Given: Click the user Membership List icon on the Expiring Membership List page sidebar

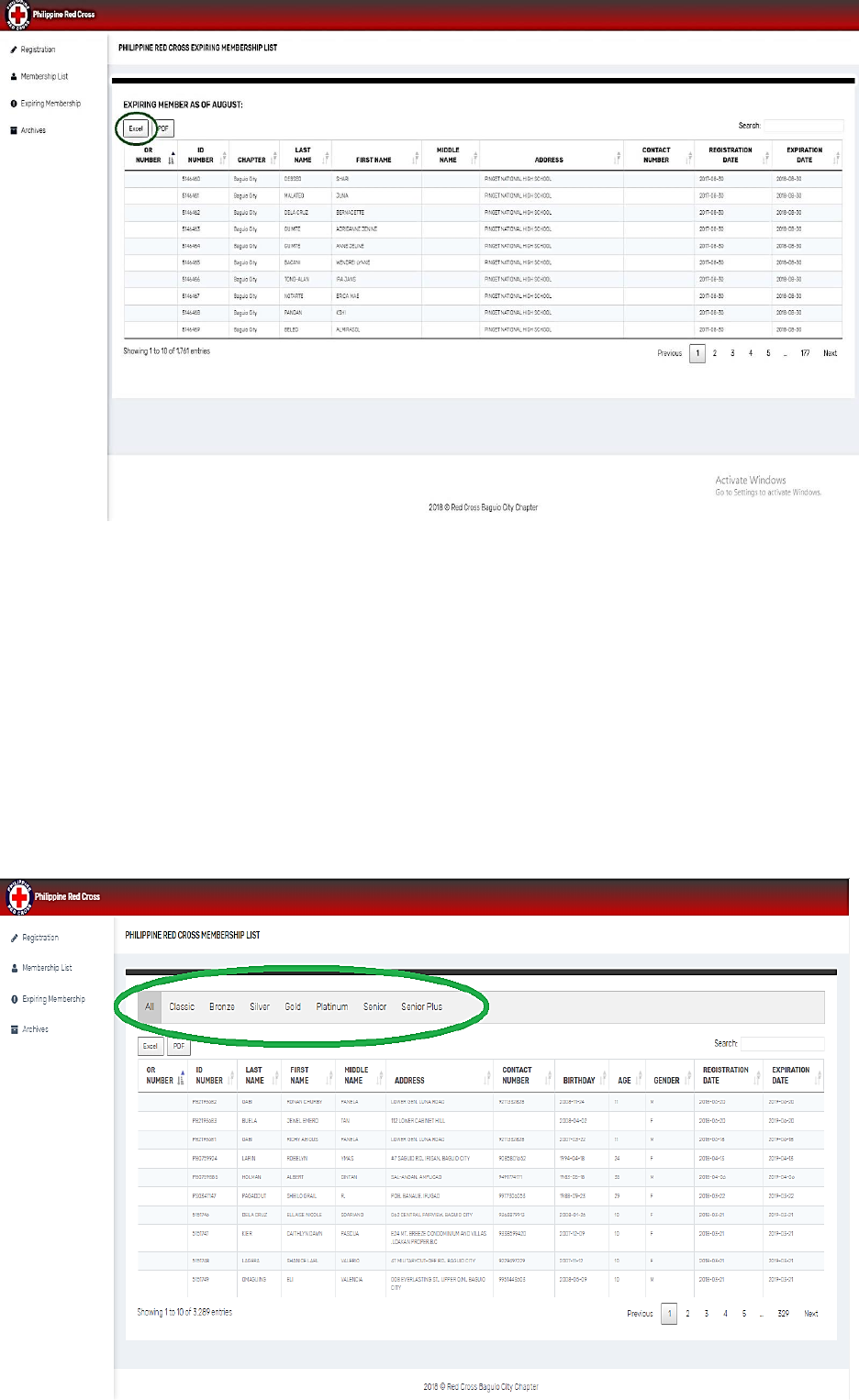Looking at the screenshot, I should [x=14, y=76].
